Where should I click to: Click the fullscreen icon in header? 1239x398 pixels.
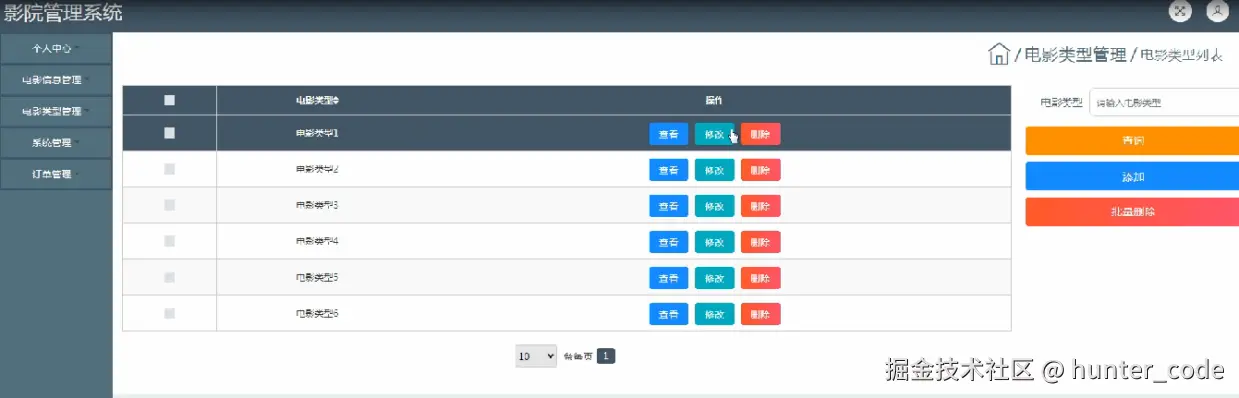click(x=1181, y=11)
